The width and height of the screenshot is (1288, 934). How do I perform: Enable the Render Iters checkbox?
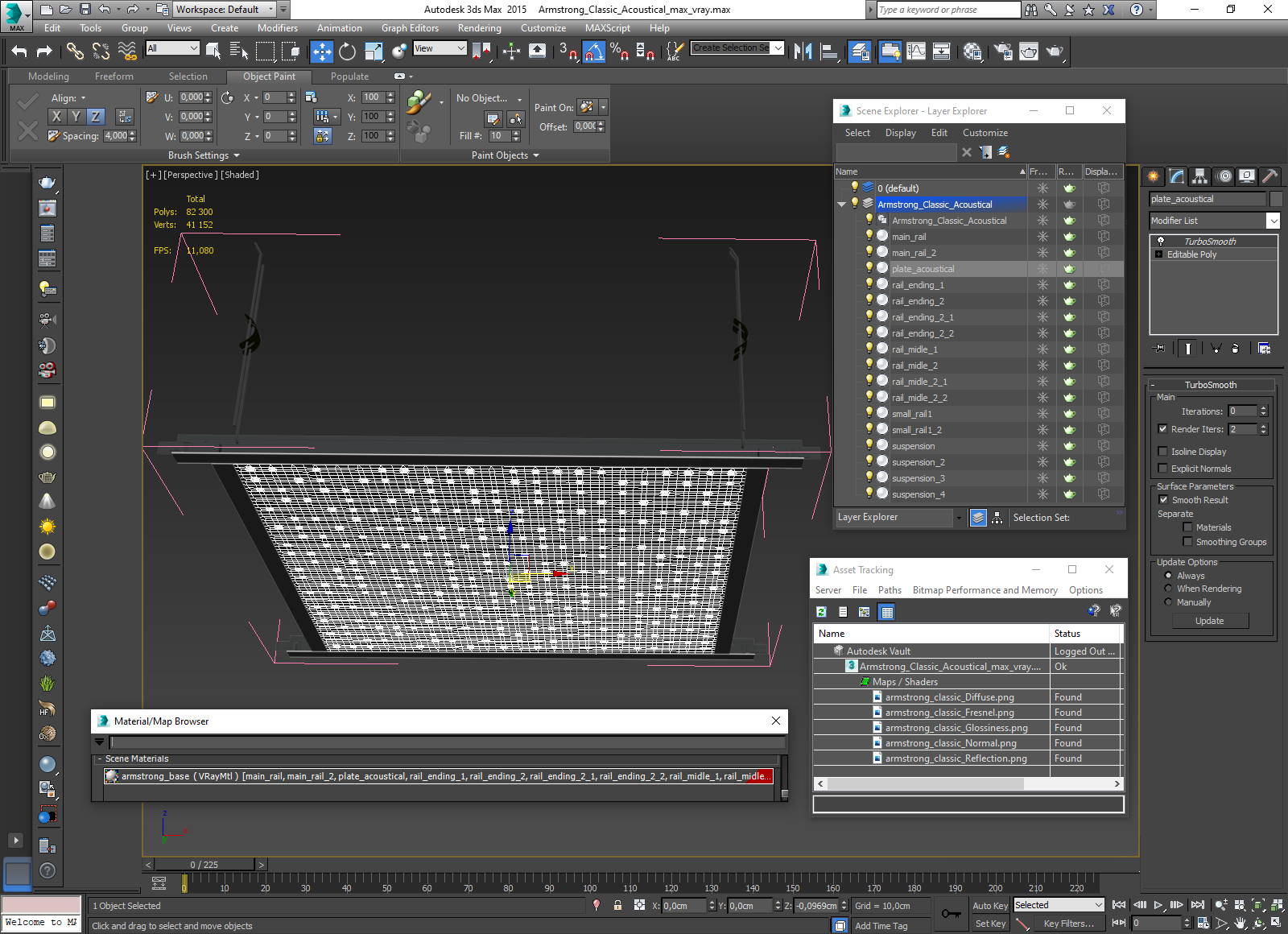point(1162,429)
